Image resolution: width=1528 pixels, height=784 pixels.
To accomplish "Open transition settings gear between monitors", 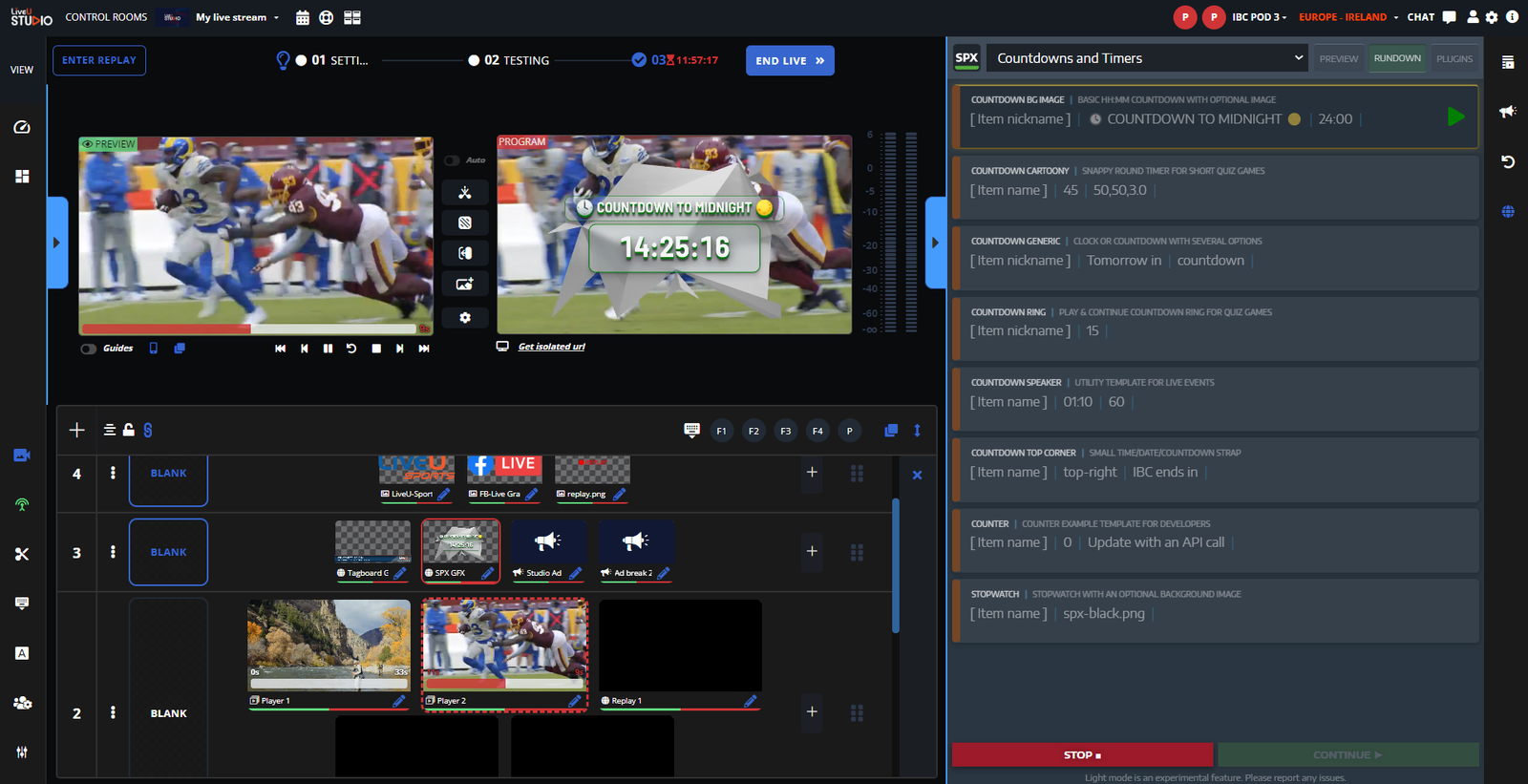I will pyautogui.click(x=465, y=317).
